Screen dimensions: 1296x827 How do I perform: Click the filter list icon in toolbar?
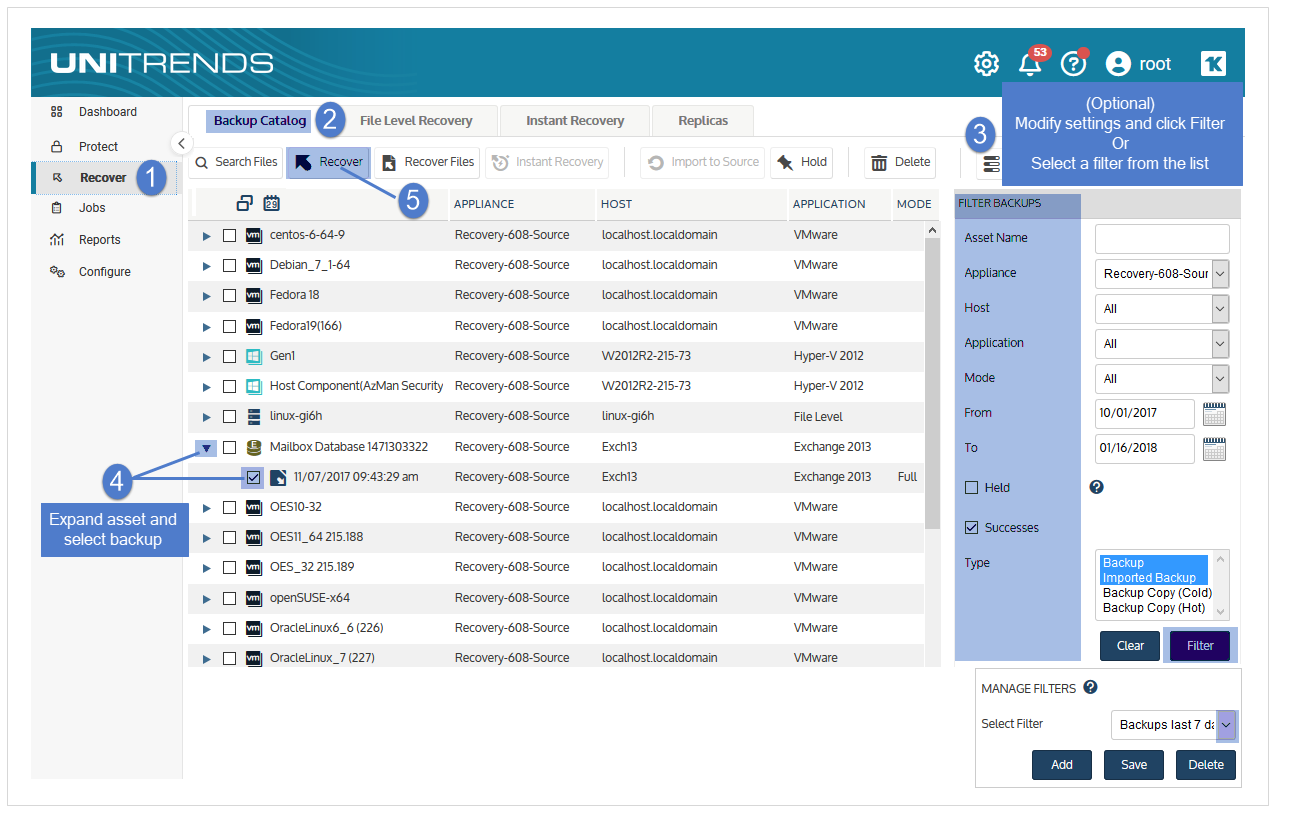[x=991, y=163]
